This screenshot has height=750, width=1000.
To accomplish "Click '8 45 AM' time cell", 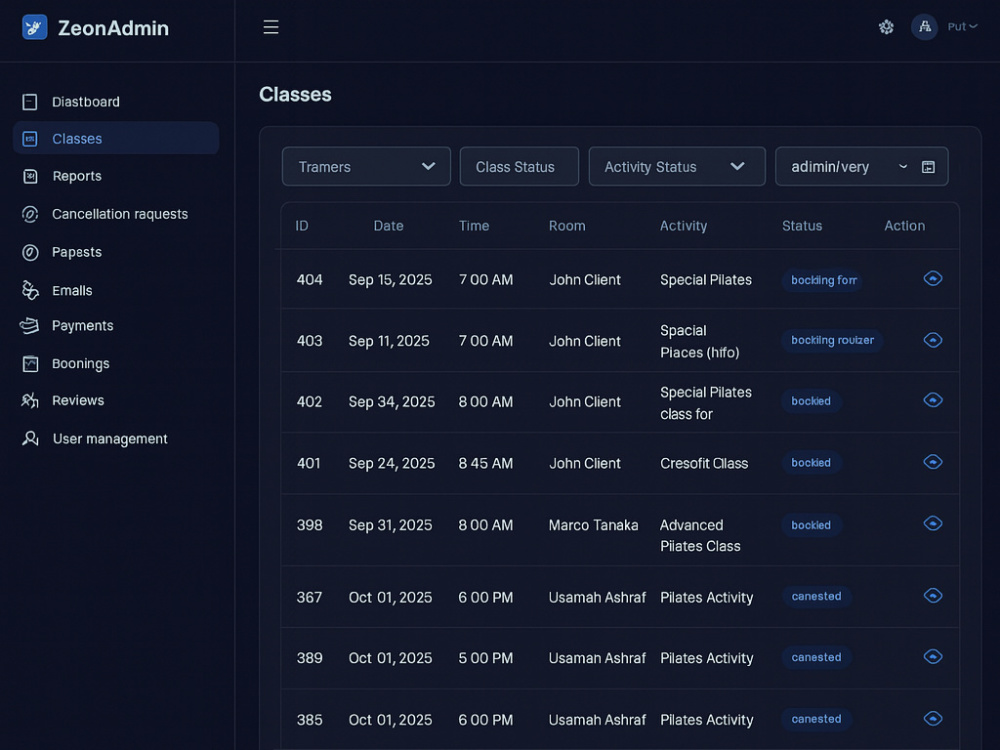I will click(485, 464).
